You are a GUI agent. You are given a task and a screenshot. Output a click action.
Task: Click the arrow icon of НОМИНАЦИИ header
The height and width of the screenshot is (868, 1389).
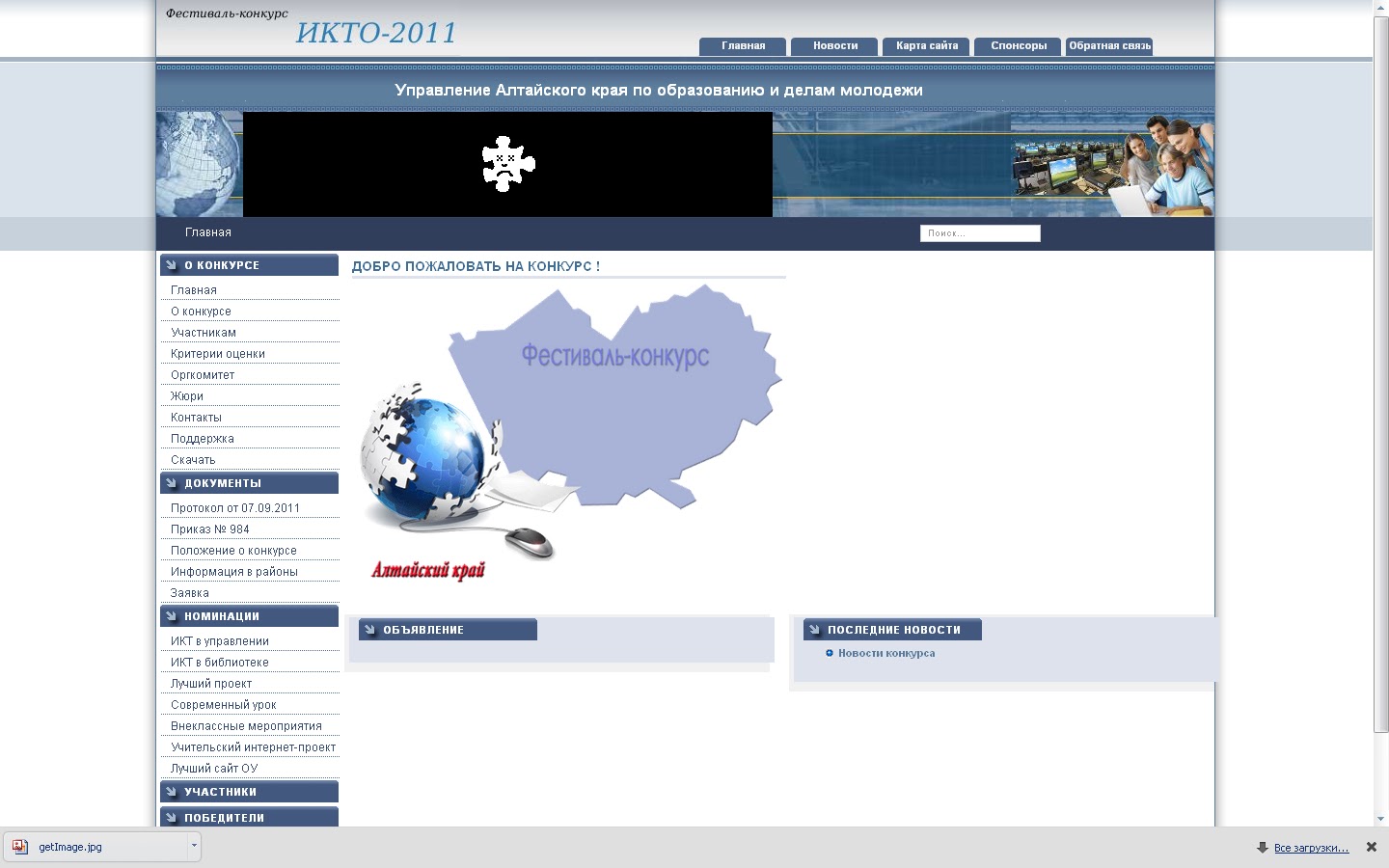point(172,616)
